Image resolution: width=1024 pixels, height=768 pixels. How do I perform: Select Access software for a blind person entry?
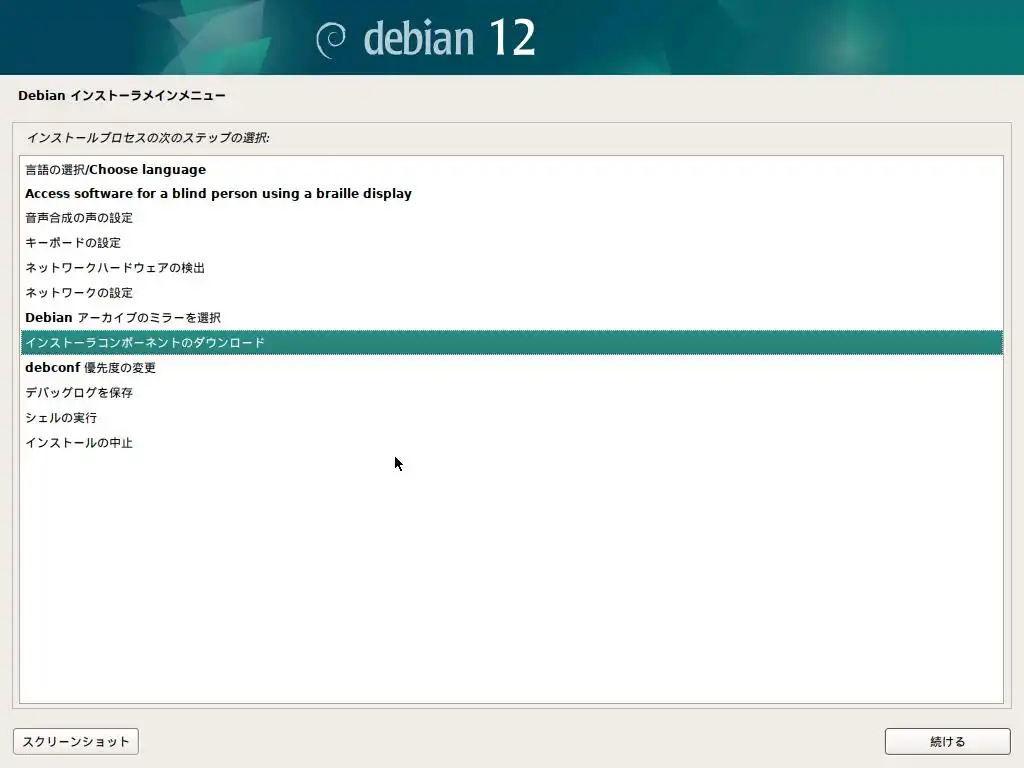tap(511, 194)
